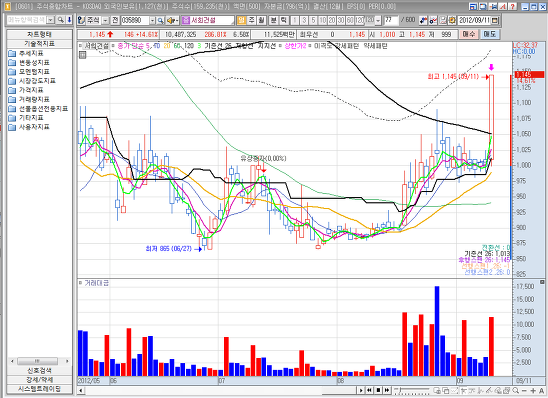Select the weekly (주) chart period
Viewport: 548px width, 398px height.
252,20
